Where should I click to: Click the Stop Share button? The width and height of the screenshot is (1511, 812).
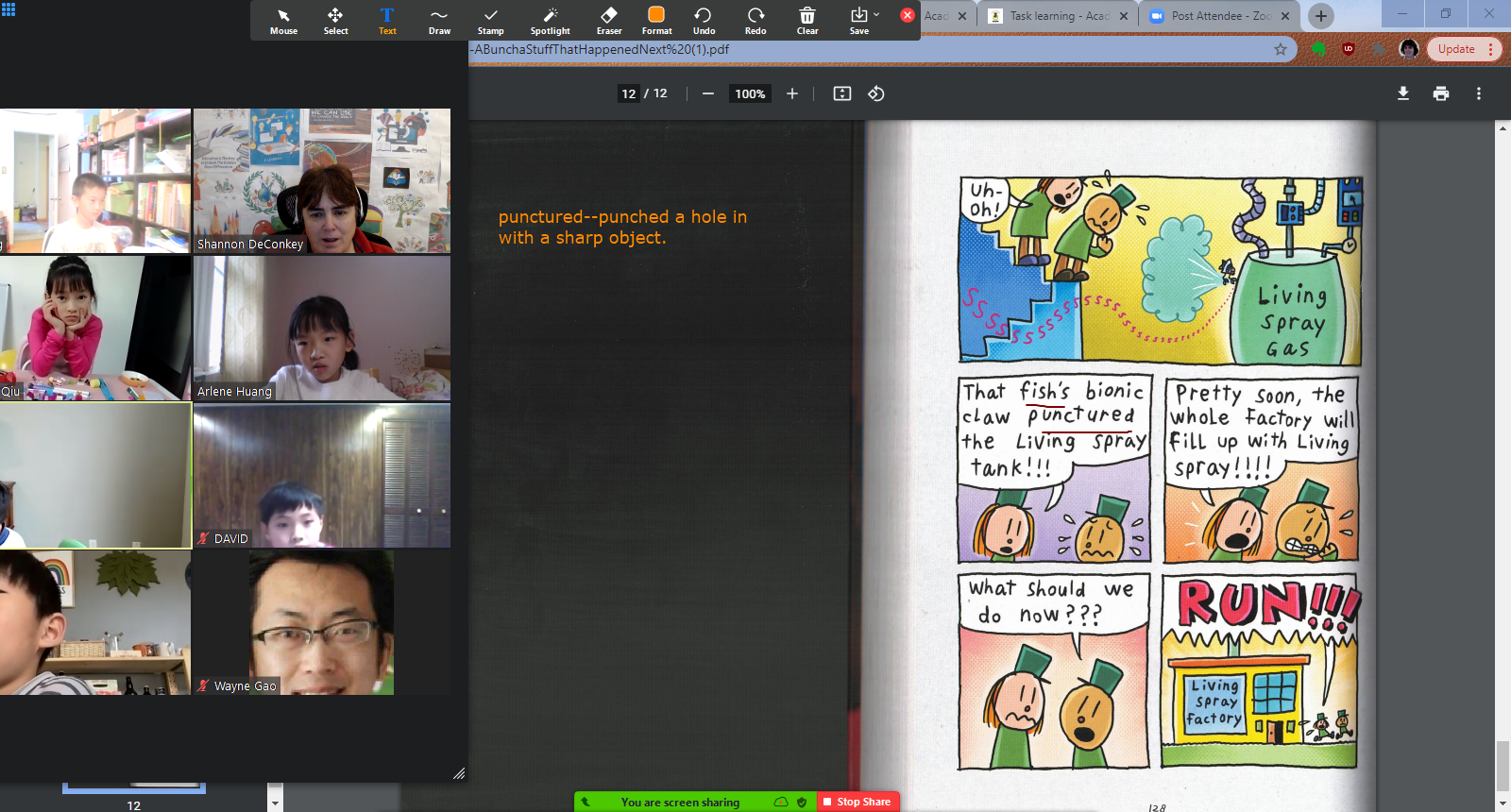tap(858, 802)
